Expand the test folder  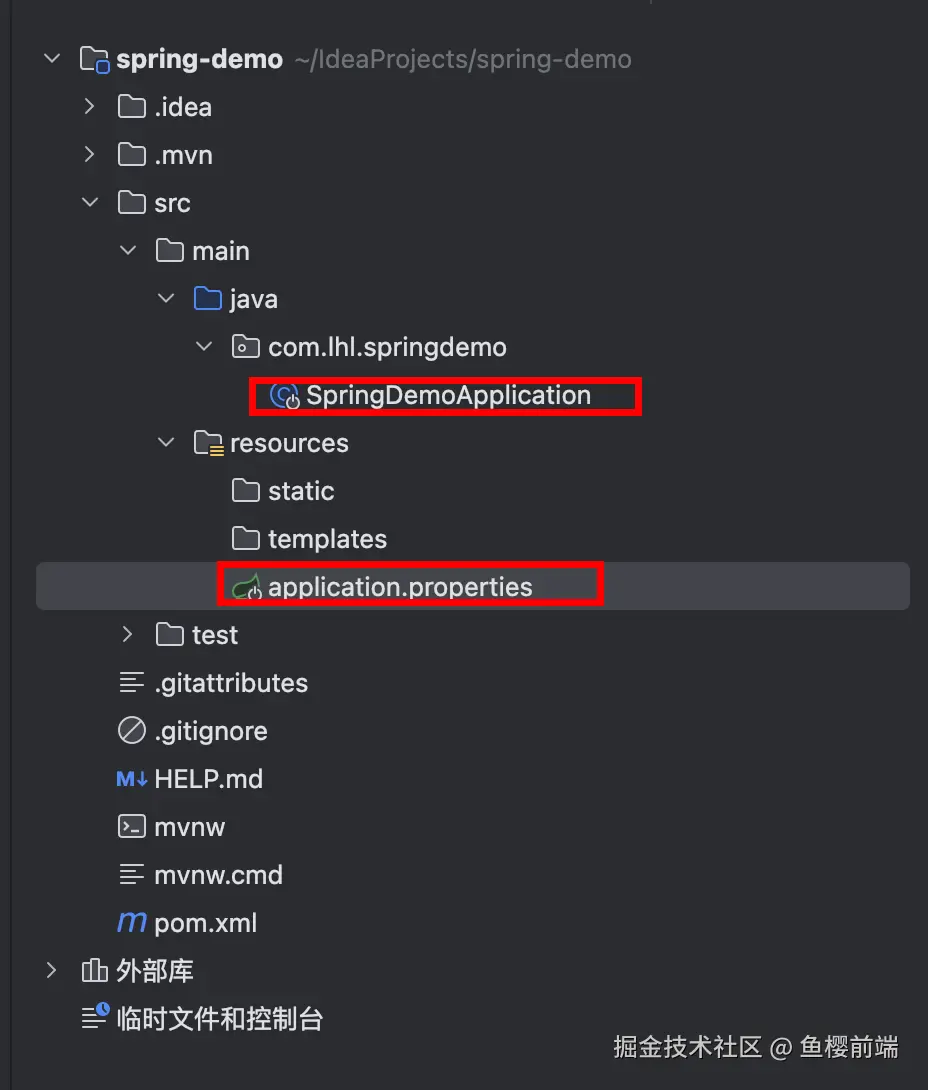(128, 634)
